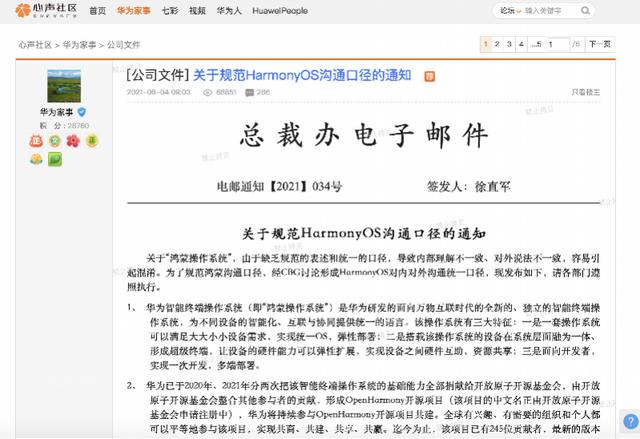Click the orange-yellow medal in second row
Image resolution: width=640 pixels, height=439 pixels.
[x=36, y=160]
